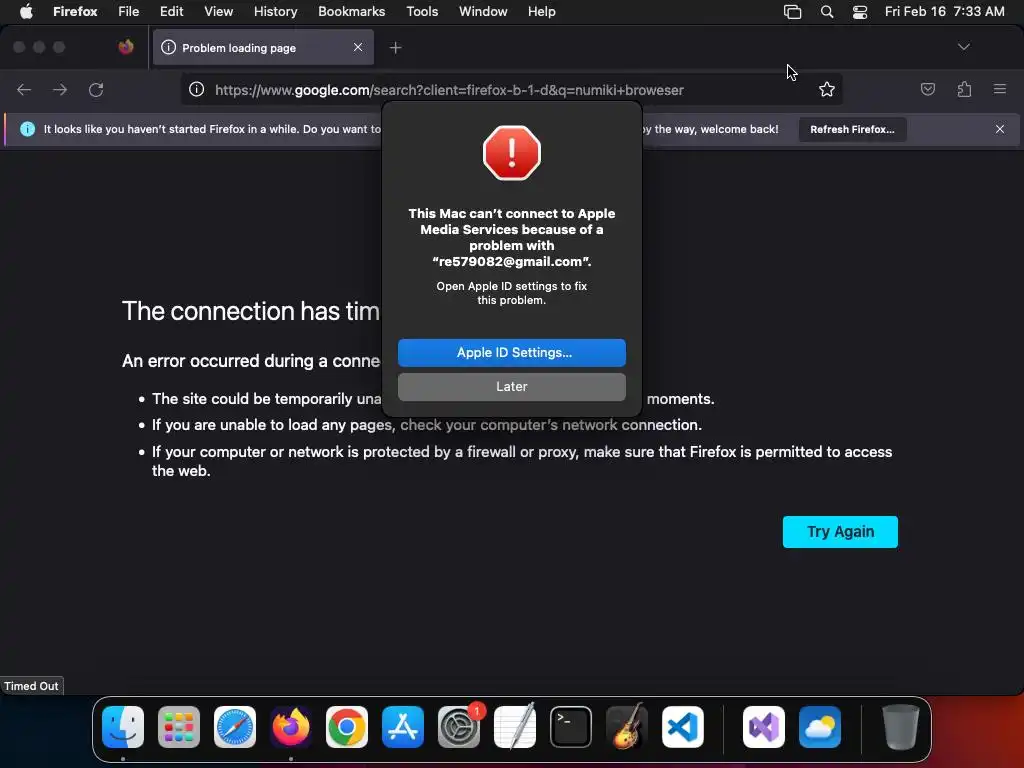Open the cloud weather app in Dock

[820, 727]
